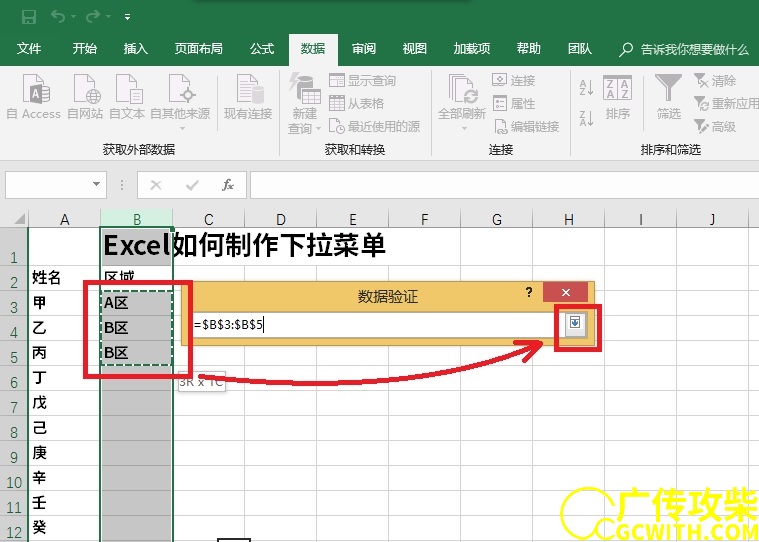Click the 自网站 import icon
Image resolution: width=759 pixels, height=542 pixels.
[85, 97]
